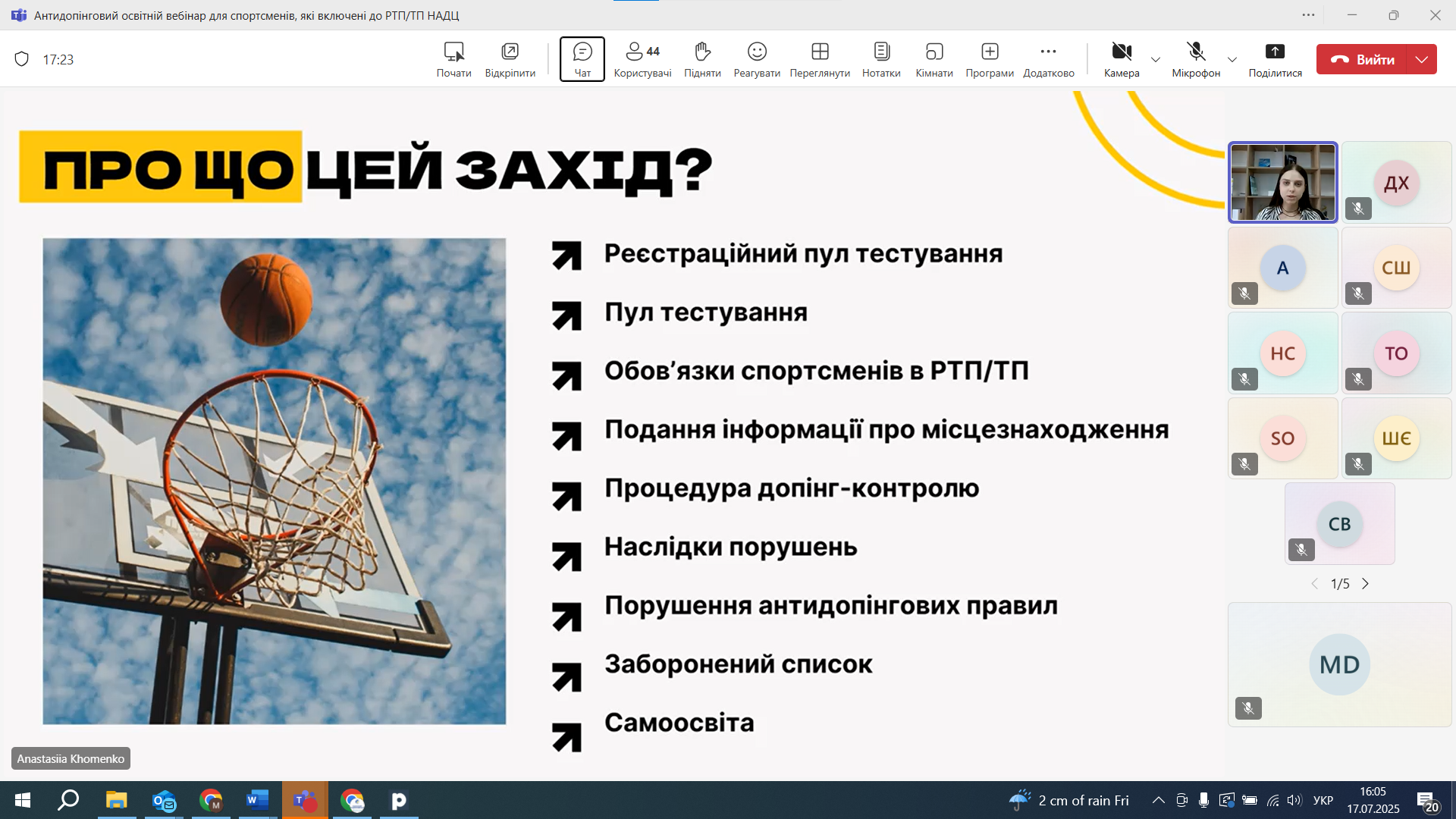Open Word from the taskbar
This screenshot has width=1456, height=819.
(257, 800)
